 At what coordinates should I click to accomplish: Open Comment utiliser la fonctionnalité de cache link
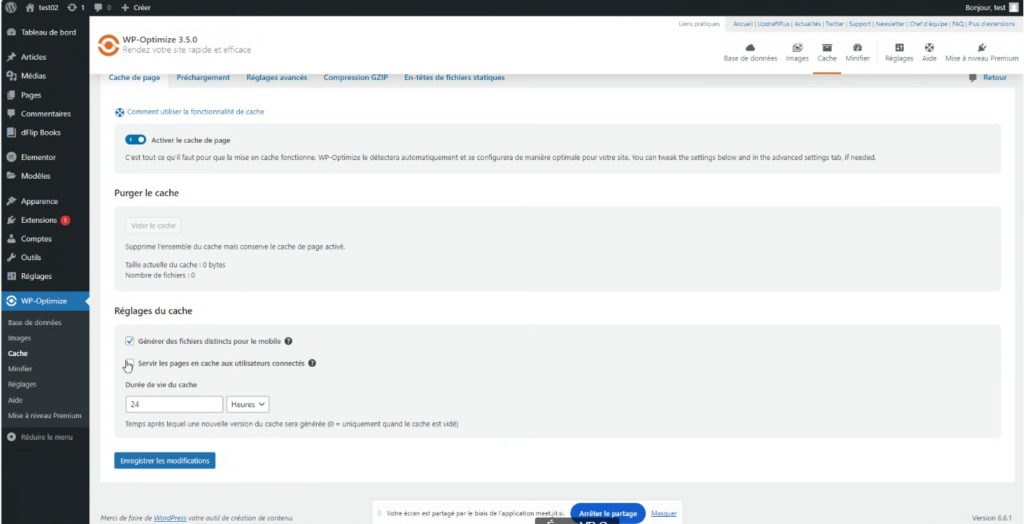pyautogui.click(x=194, y=112)
